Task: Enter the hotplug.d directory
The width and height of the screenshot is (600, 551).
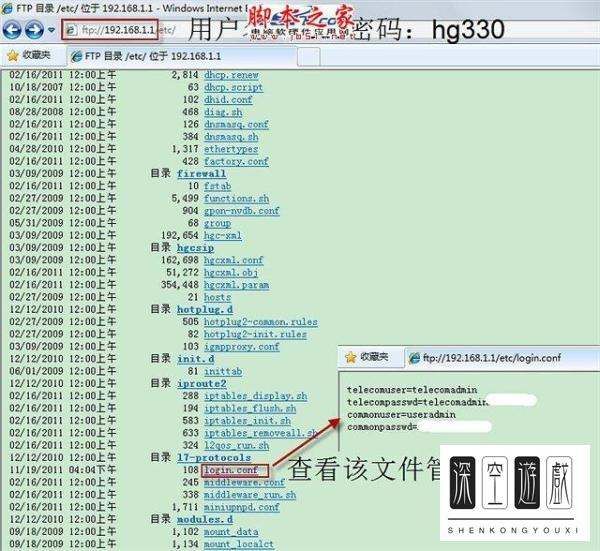Action: click(205, 310)
